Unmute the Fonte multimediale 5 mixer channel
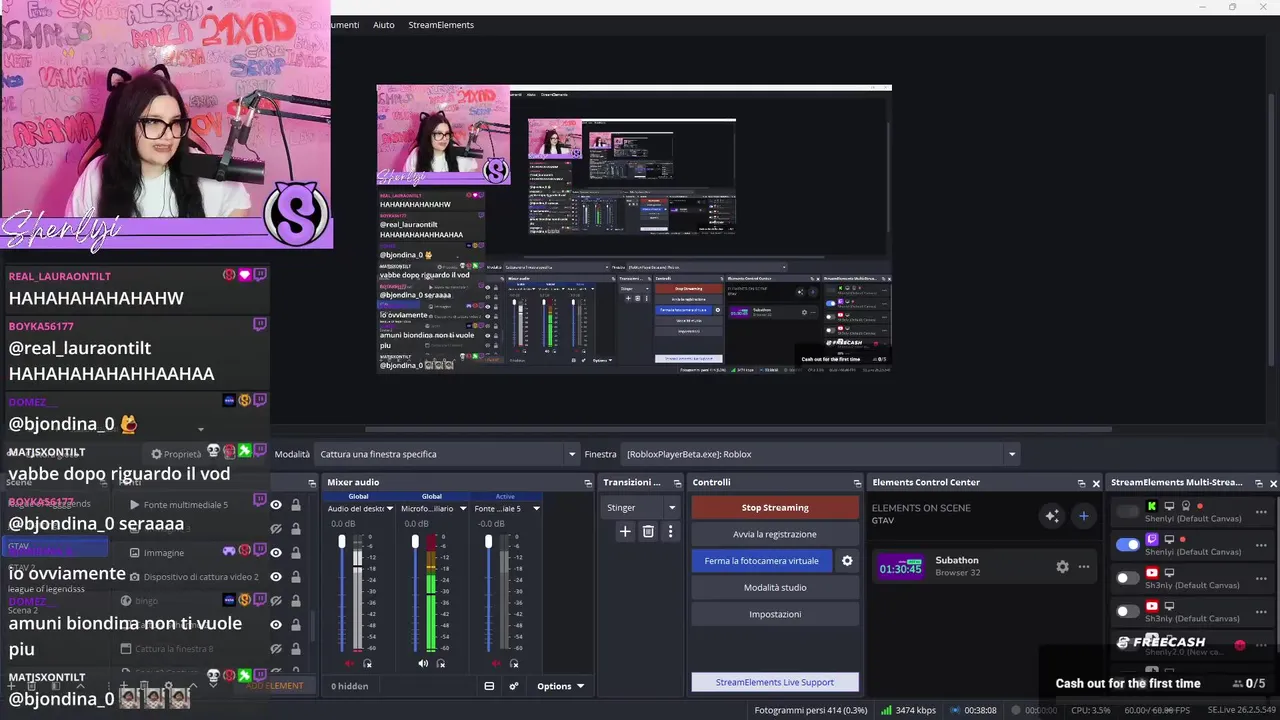The image size is (1280, 720). pos(496,664)
